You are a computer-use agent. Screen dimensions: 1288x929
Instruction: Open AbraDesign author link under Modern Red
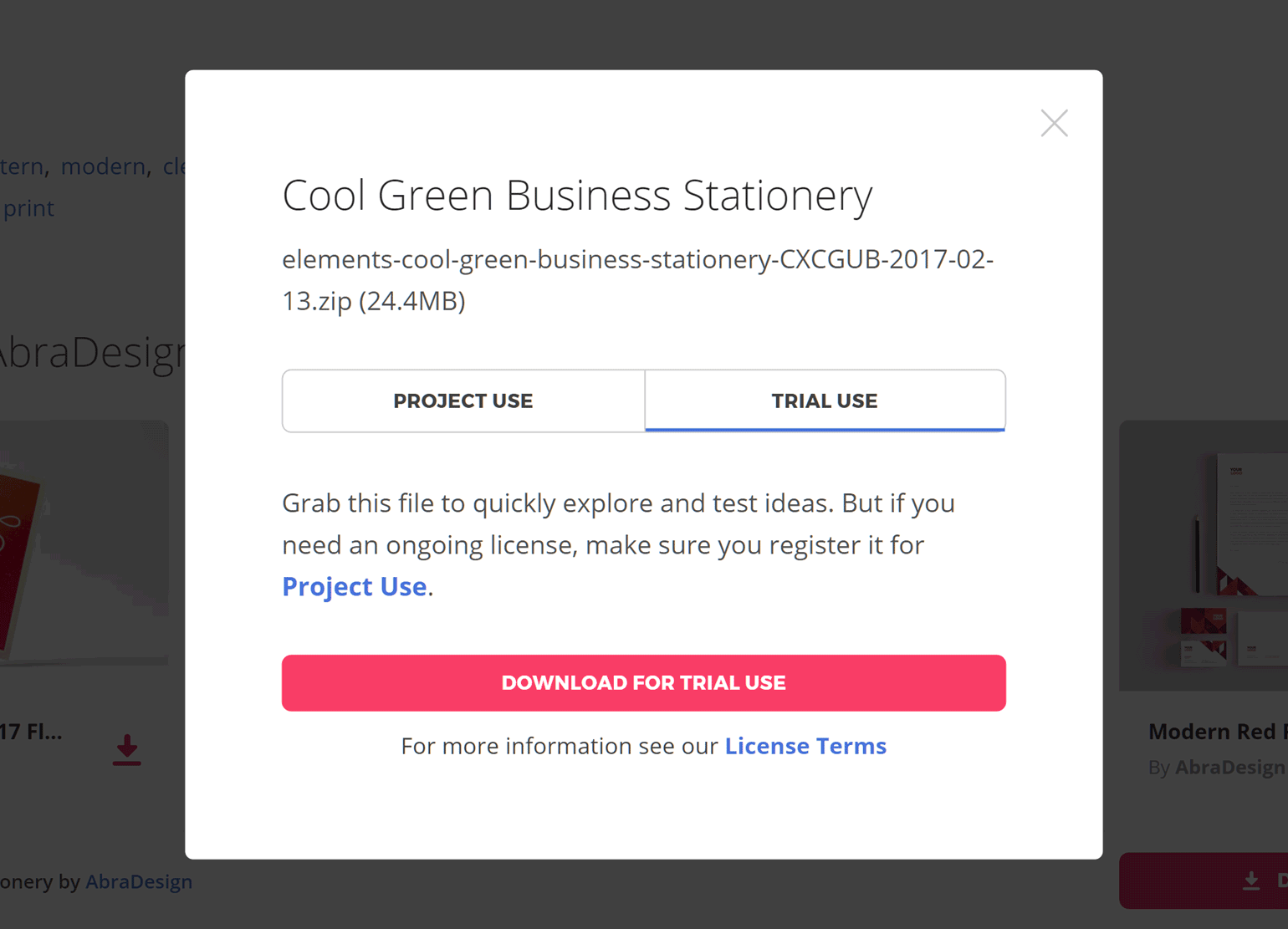coord(1229,768)
